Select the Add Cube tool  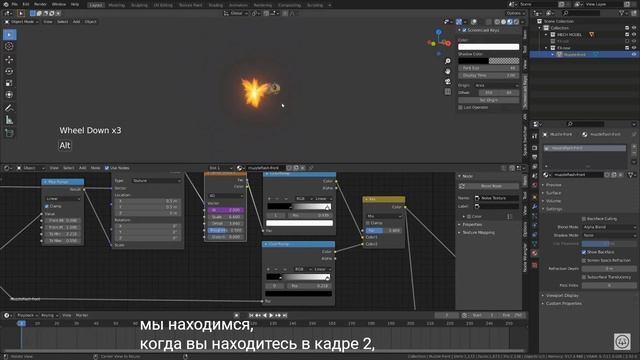click(x=9, y=133)
